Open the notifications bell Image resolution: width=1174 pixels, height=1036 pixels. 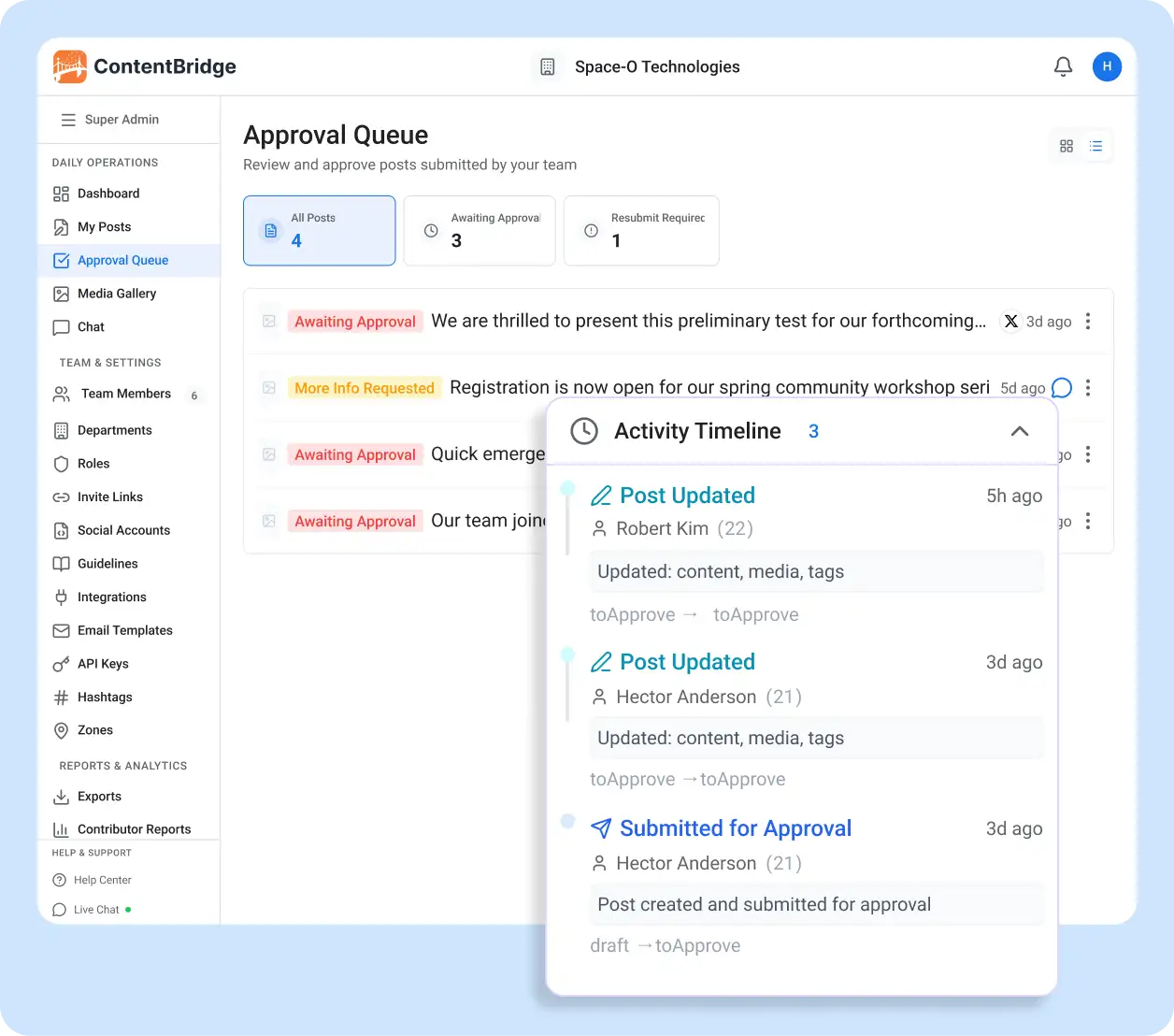pyautogui.click(x=1063, y=66)
